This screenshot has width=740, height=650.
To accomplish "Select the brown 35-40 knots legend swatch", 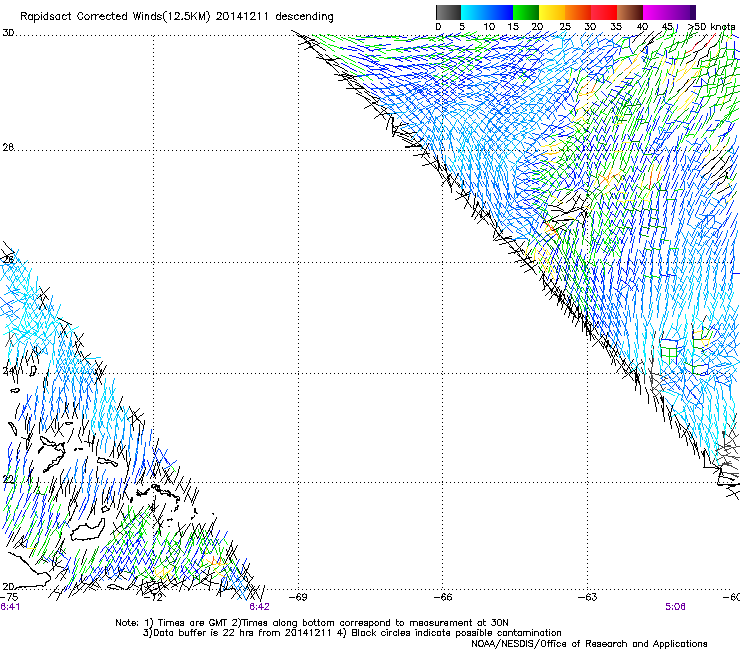I will coord(630,12).
